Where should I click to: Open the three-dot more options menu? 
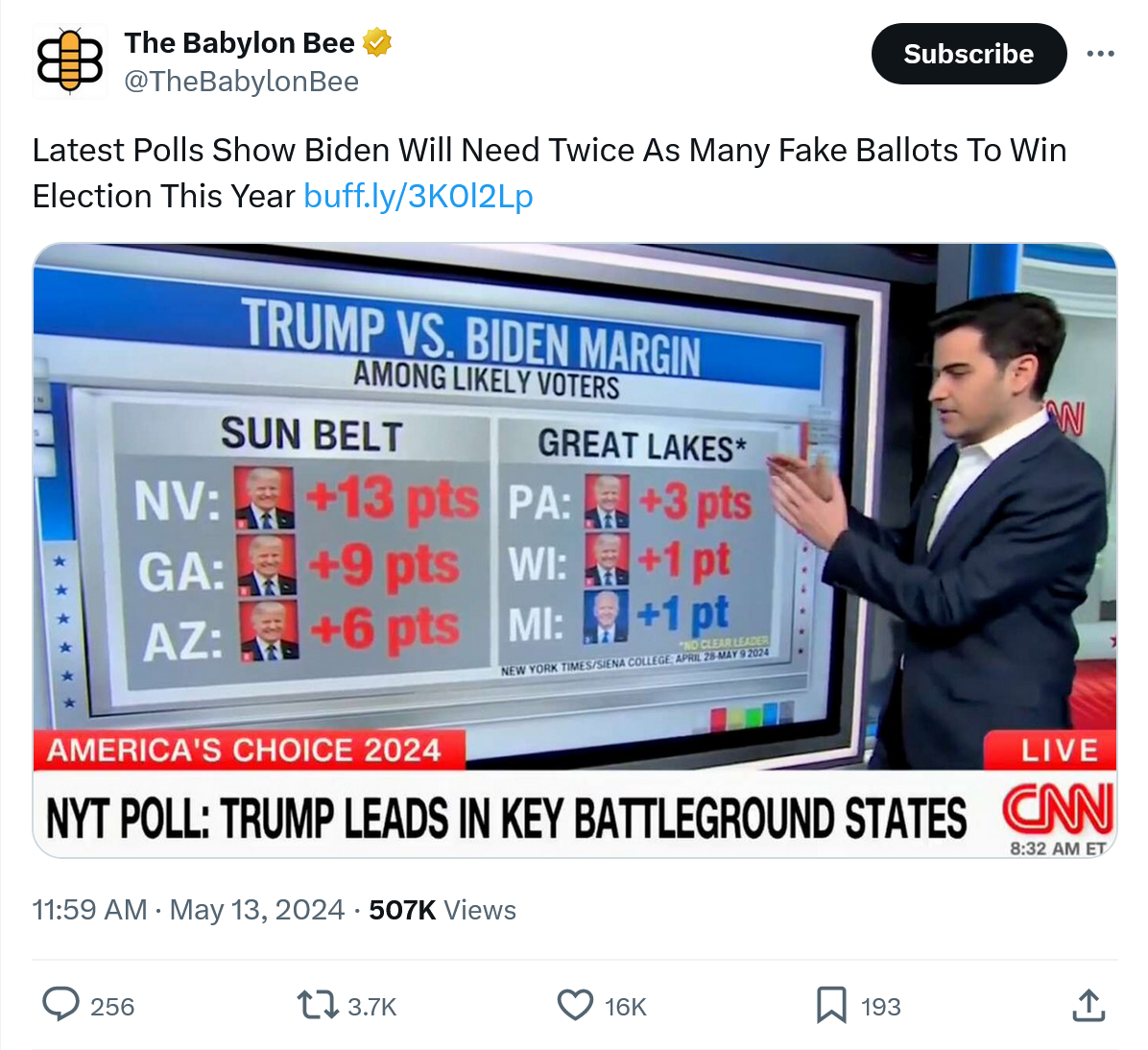[1100, 54]
